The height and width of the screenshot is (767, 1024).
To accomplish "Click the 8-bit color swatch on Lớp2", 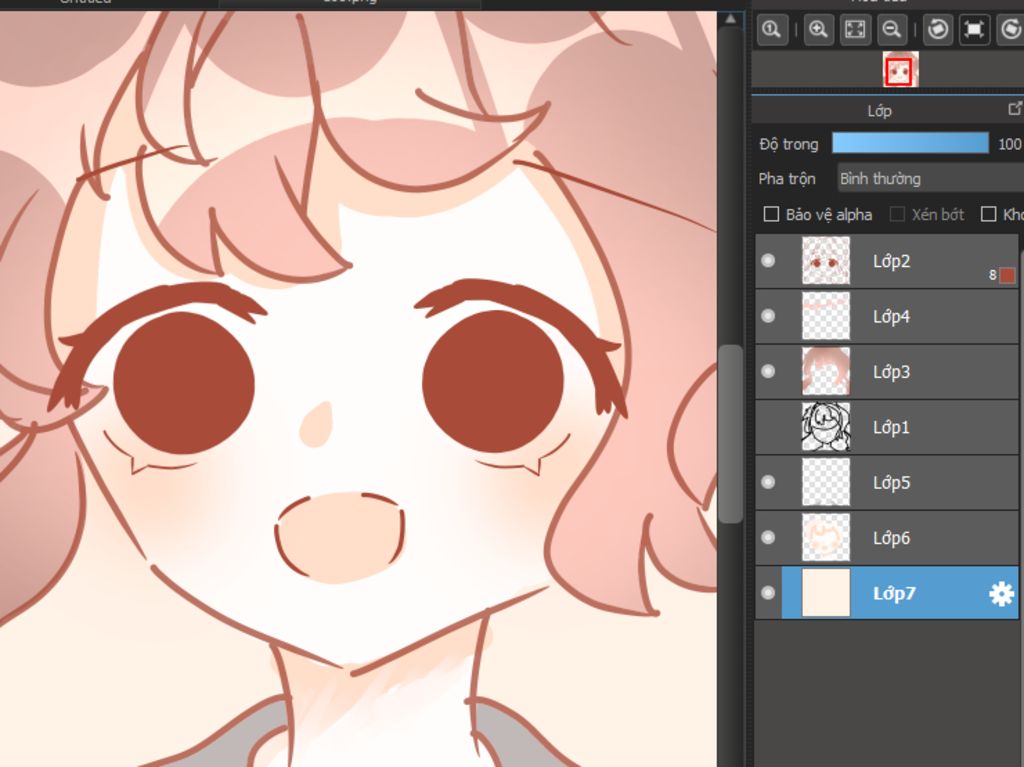I will point(1007,275).
